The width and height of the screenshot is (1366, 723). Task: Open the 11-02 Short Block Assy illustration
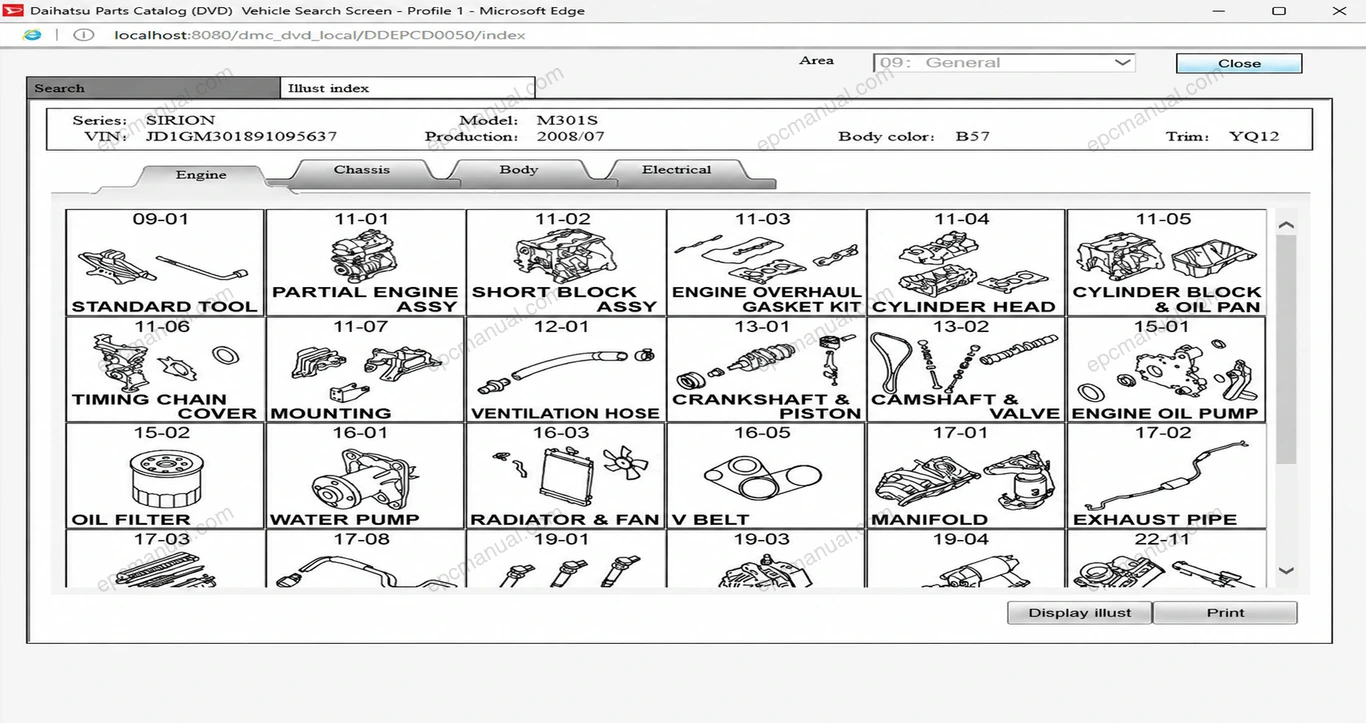565,263
